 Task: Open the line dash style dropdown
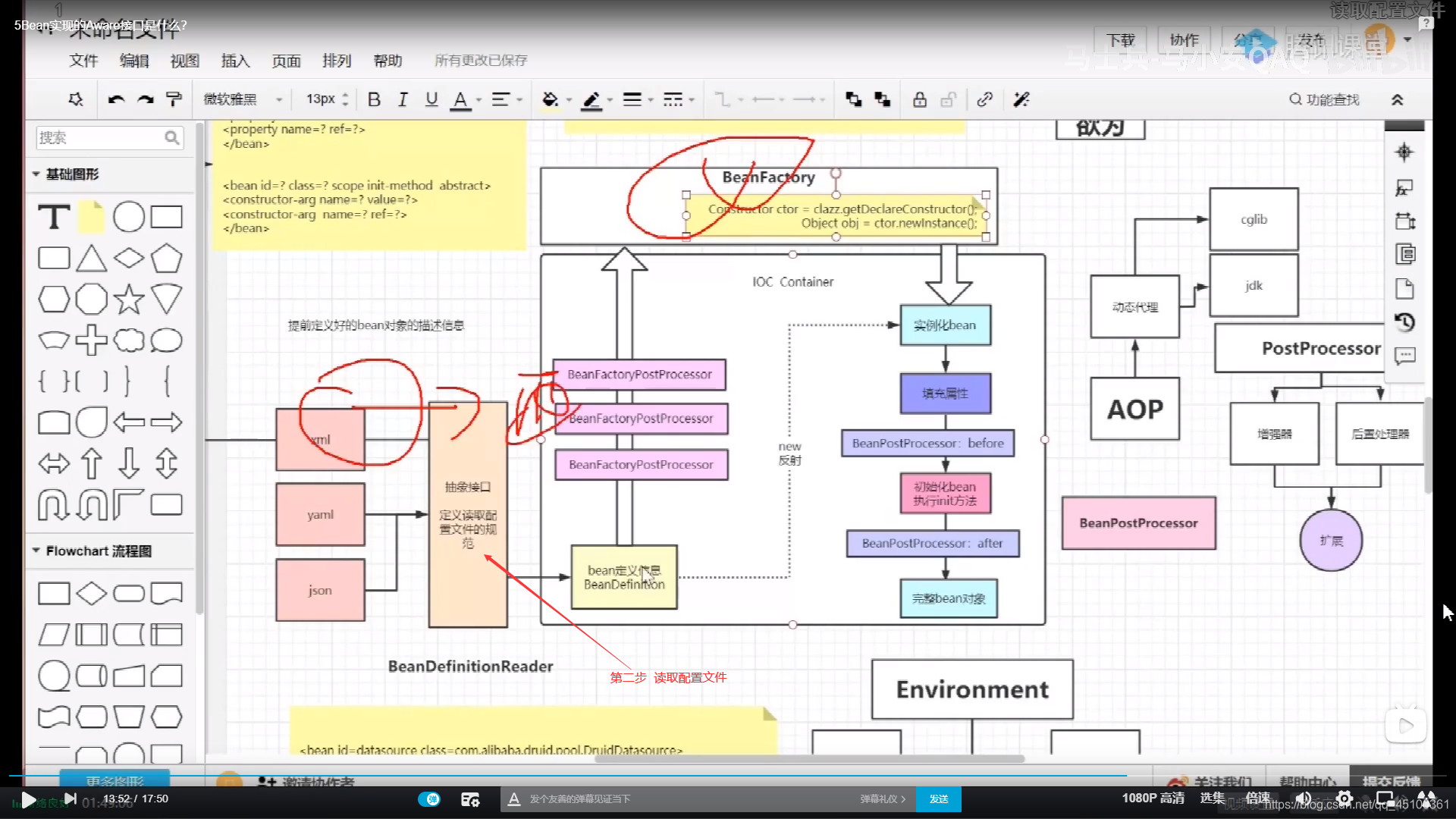pyautogui.click(x=679, y=99)
